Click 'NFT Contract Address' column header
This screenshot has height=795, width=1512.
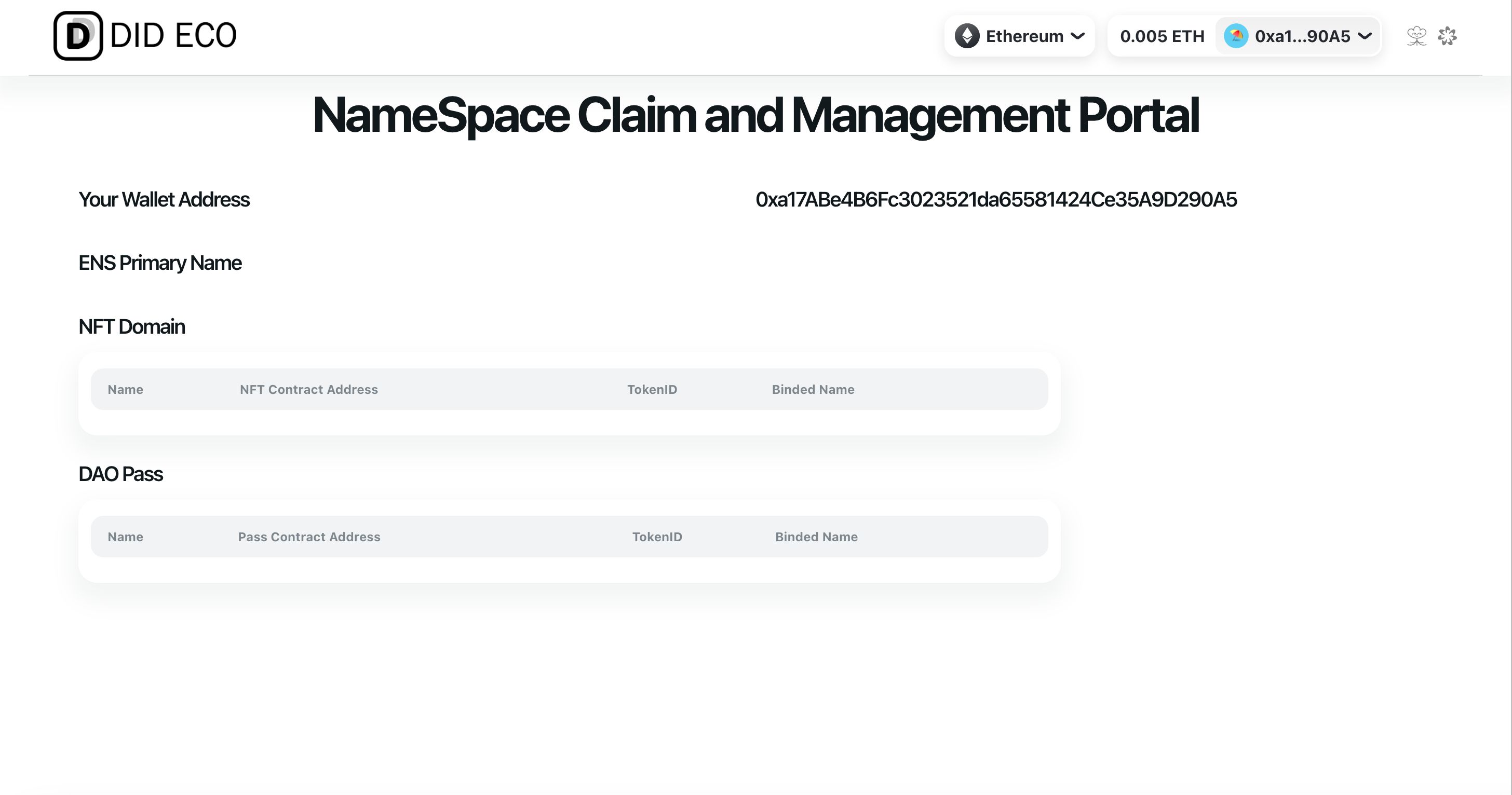pyautogui.click(x=309, y=390)
